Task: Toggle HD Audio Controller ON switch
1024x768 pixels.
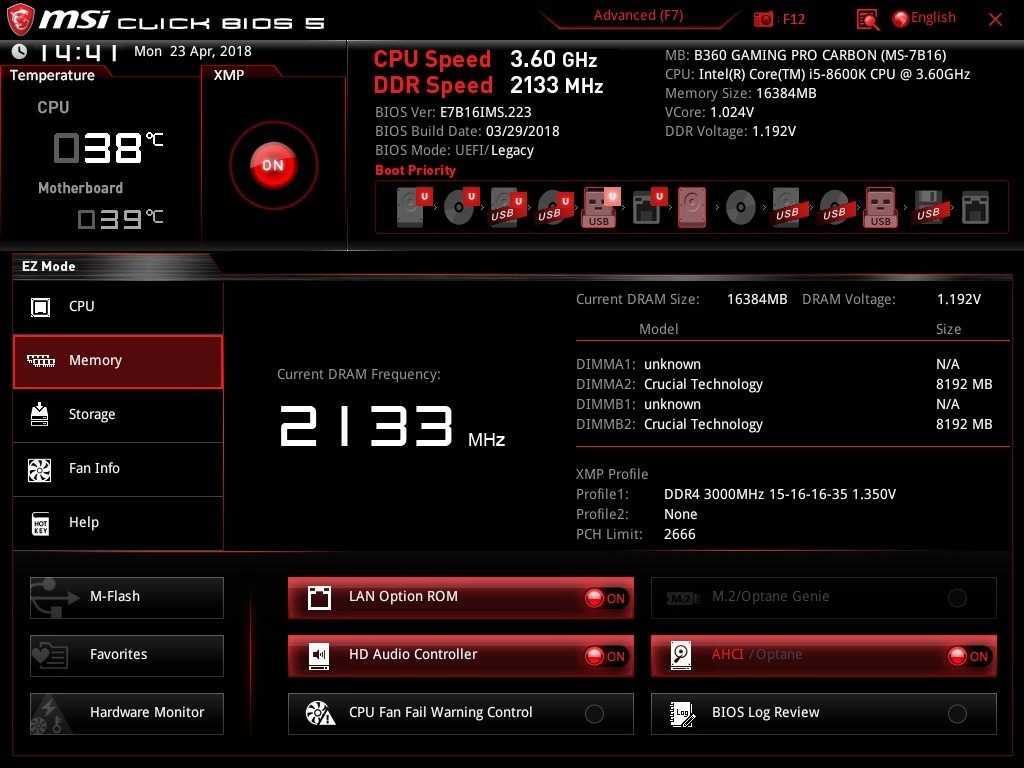Action: tap(606, 656)
